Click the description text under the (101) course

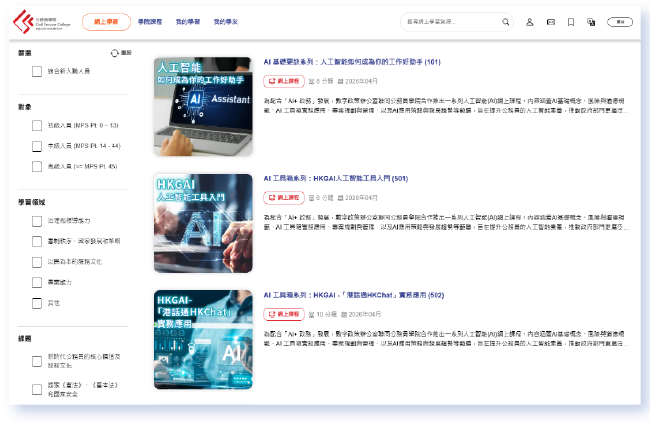click(446, 106)
